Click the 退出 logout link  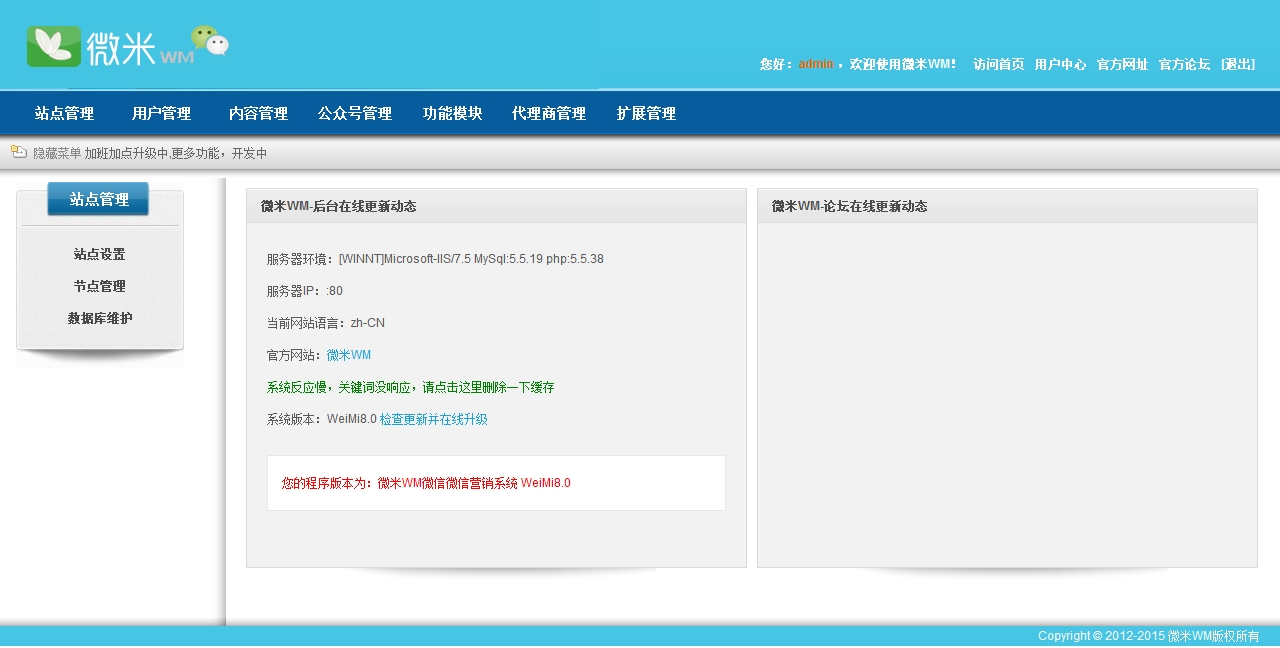pos(1238,64)
